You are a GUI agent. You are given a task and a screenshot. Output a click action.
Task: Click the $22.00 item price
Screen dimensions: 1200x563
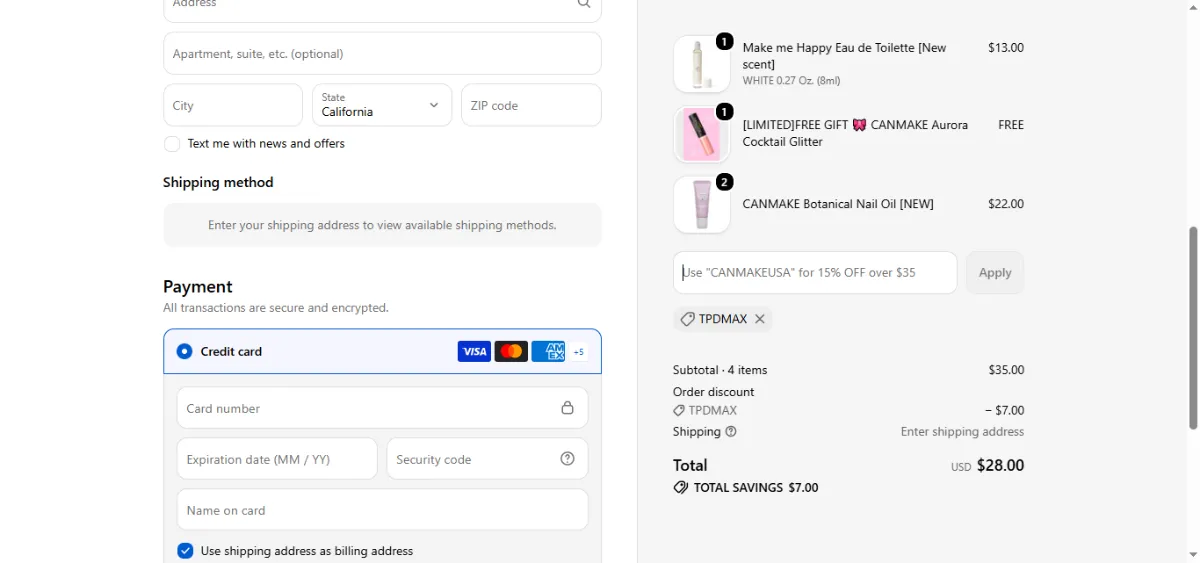1006,204
